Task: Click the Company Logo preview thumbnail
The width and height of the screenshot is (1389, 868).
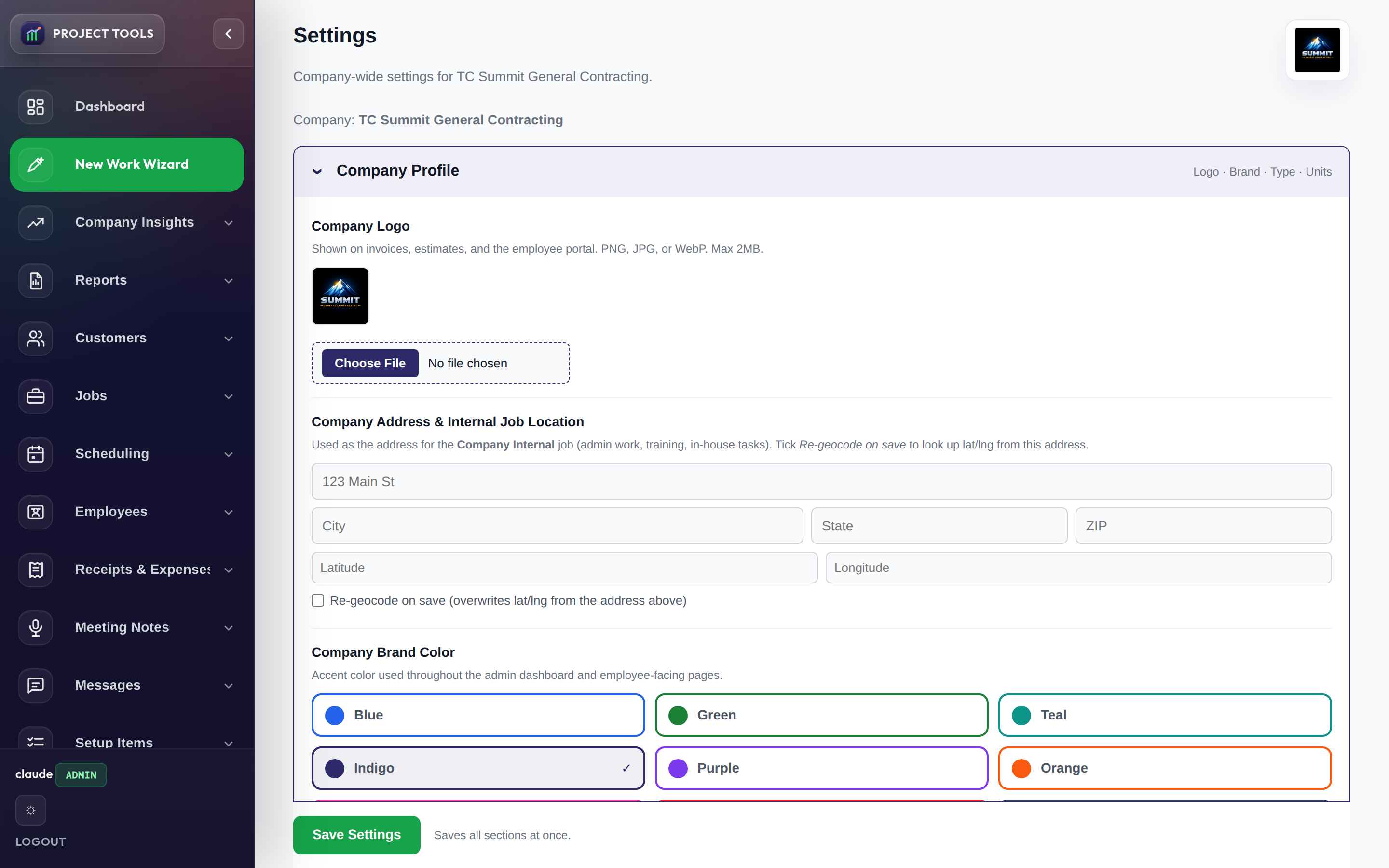Action: [x=340, y=296]
